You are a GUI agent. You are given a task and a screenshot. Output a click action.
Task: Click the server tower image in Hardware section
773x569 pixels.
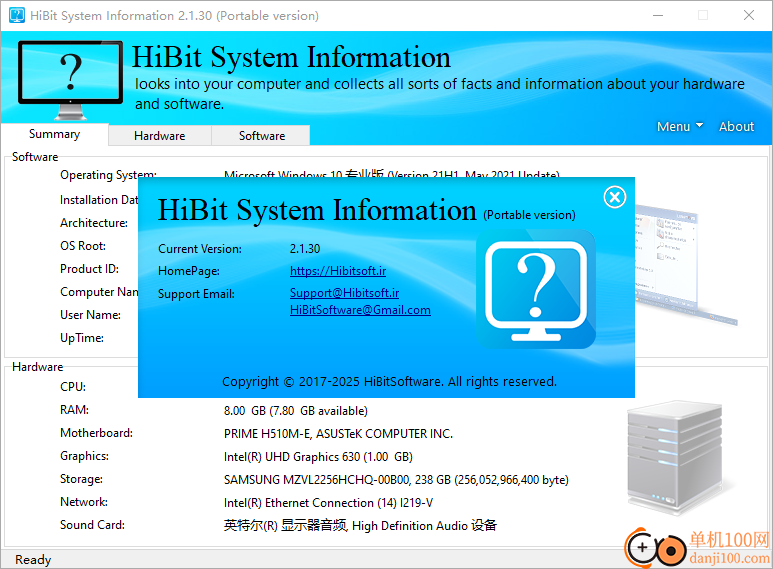(x=674, y=458)
